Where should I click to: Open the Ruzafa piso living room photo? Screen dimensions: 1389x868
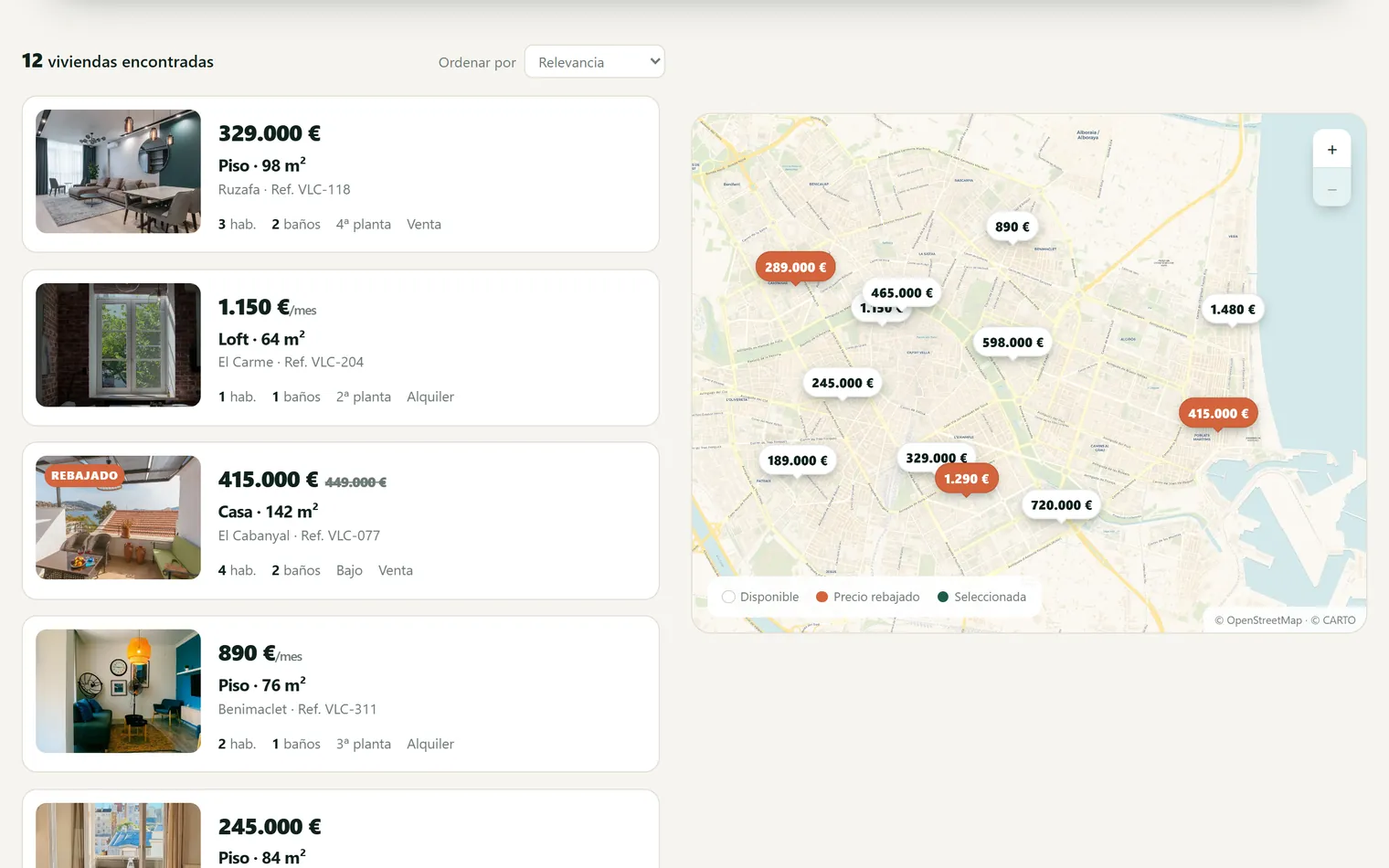click(118, 172)
